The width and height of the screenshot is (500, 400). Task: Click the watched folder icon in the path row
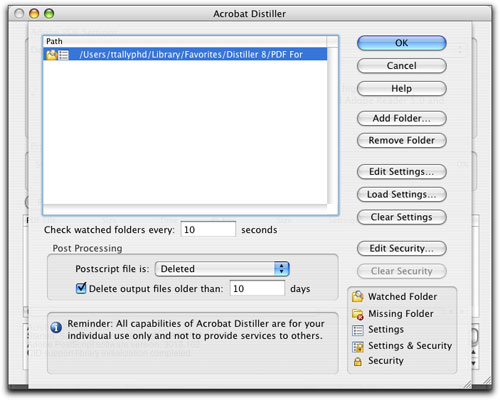click(x=52, y=54)
